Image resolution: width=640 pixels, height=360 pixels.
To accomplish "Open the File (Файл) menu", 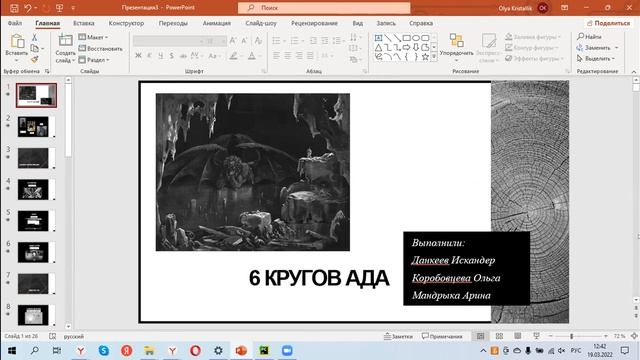I will (15, 23).
